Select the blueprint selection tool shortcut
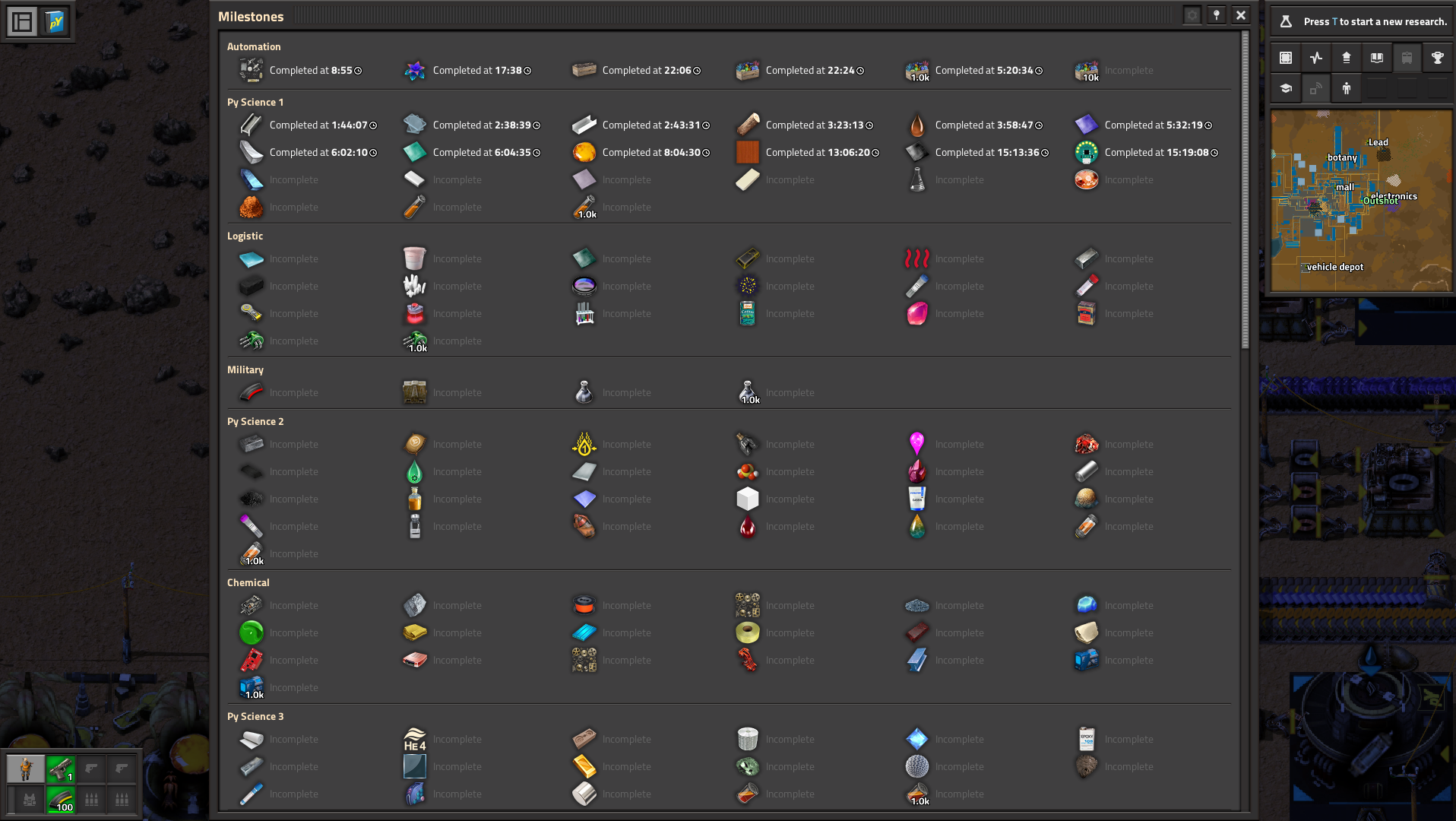The width and height of the screenshot is (1456, 821). point(1286,58)
